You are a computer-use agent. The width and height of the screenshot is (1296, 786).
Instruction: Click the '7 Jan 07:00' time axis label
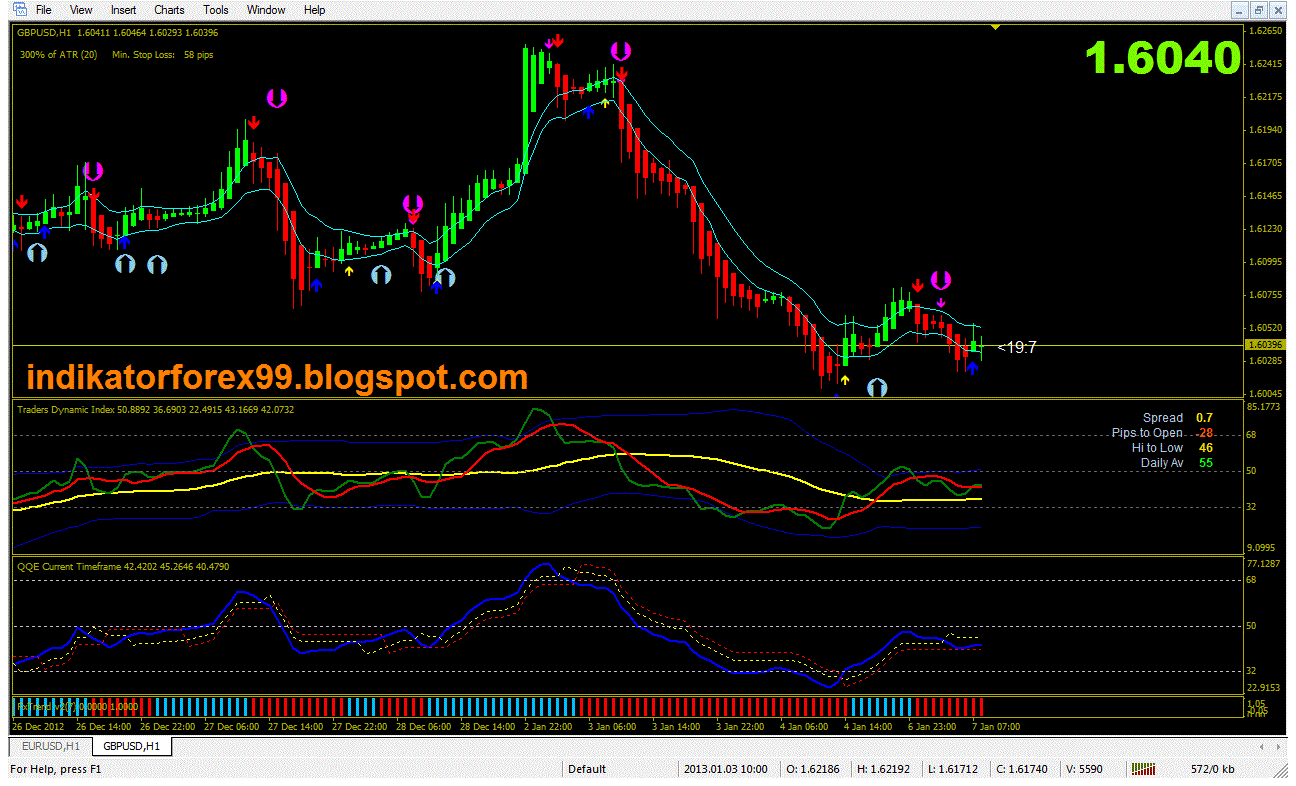pyautogui.click(x=997, y=727)
